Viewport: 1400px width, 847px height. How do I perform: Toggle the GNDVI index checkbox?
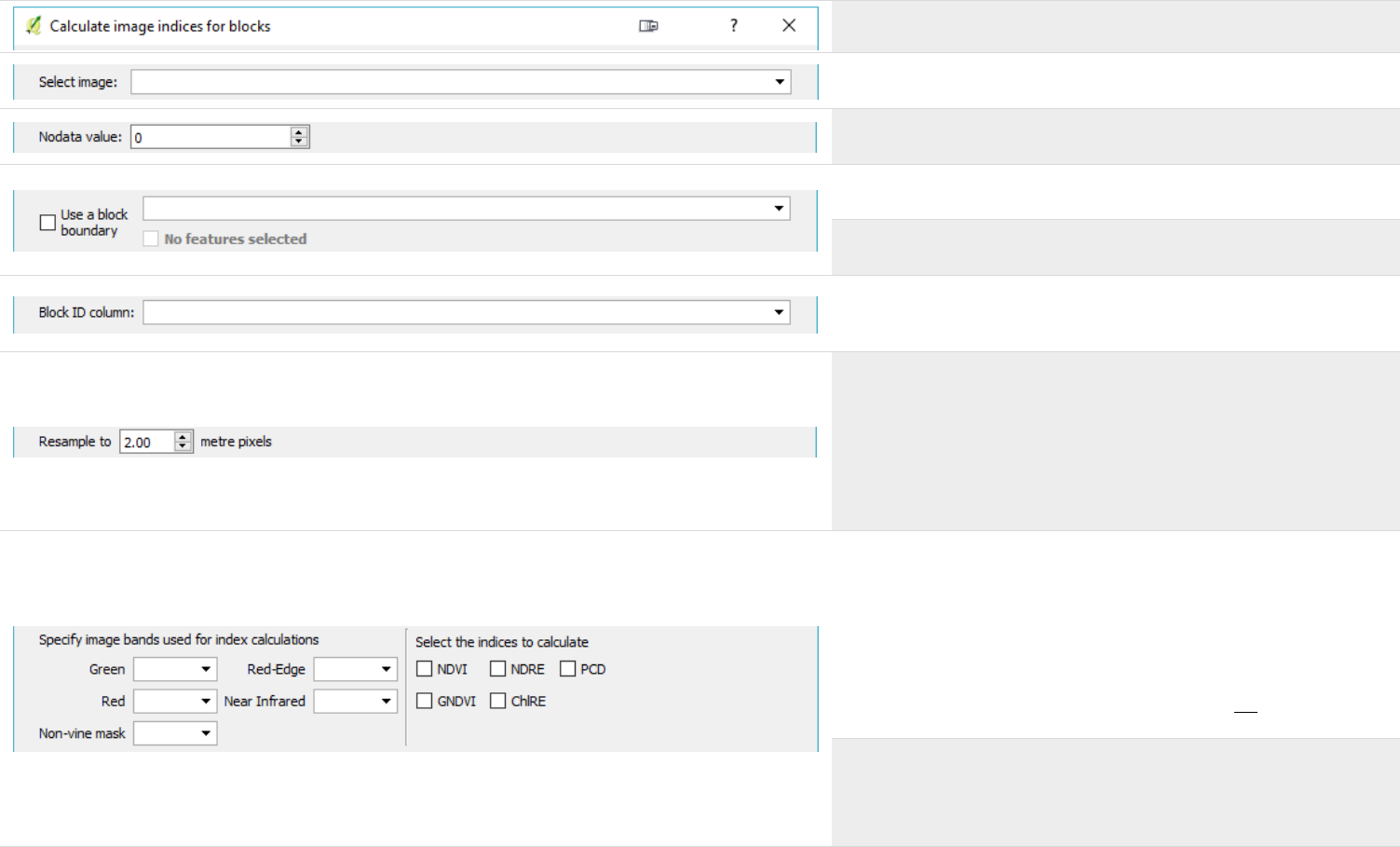(x=425, y=701)
